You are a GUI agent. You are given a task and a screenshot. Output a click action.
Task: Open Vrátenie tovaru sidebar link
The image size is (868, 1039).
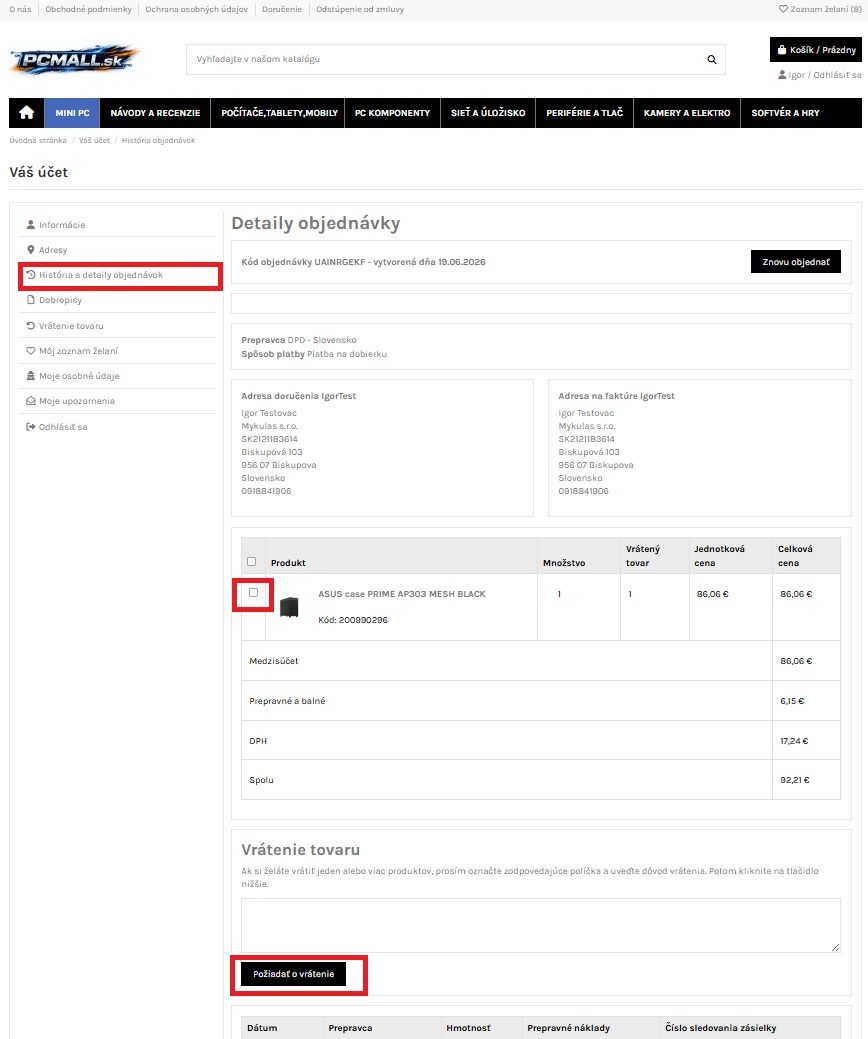[x=71, y=326]
